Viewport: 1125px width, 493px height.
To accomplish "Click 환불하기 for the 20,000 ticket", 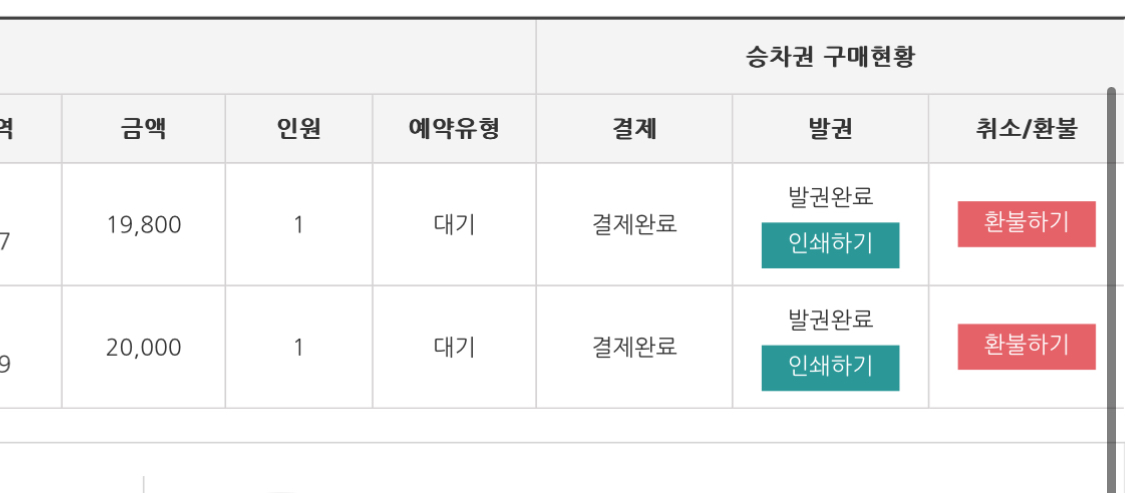I will click(x=1026, y=347).
